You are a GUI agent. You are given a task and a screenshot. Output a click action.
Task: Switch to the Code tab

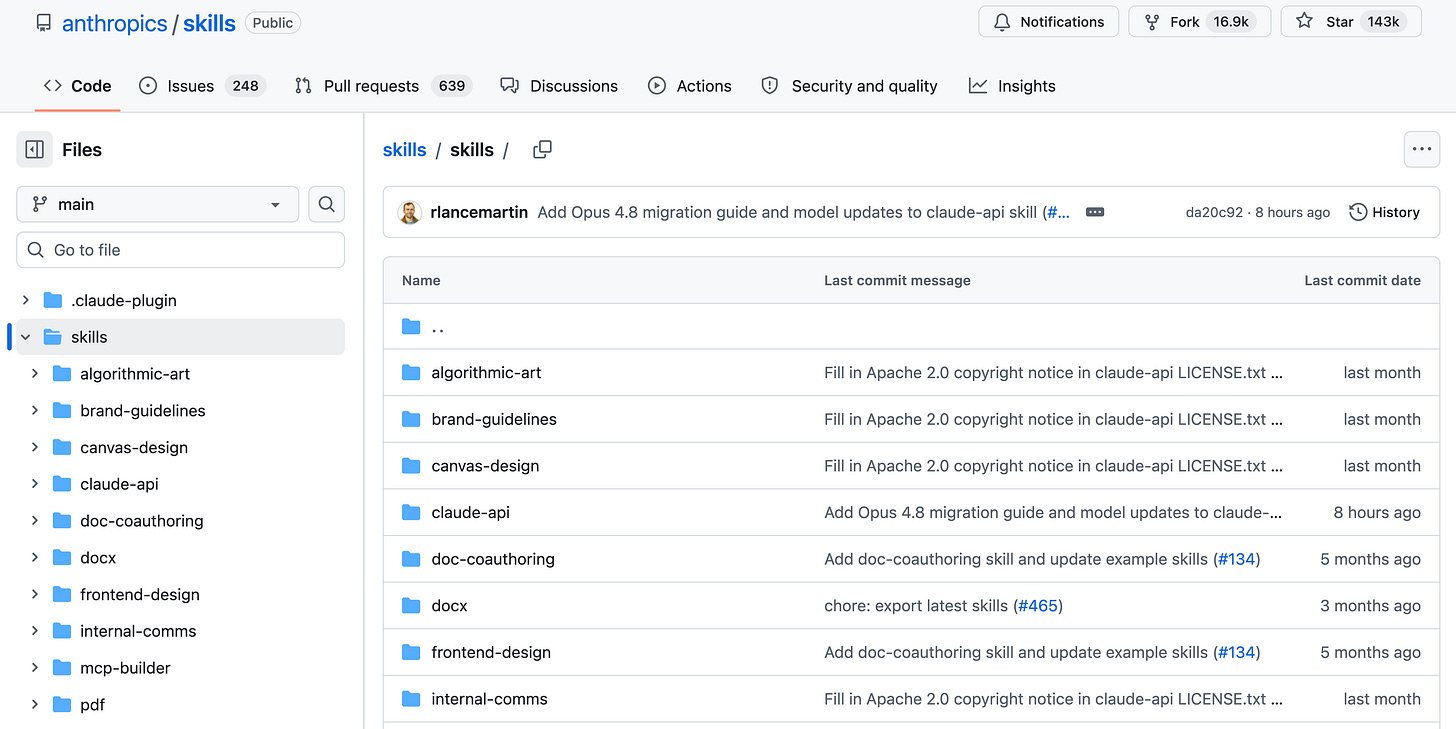[77, 86]
